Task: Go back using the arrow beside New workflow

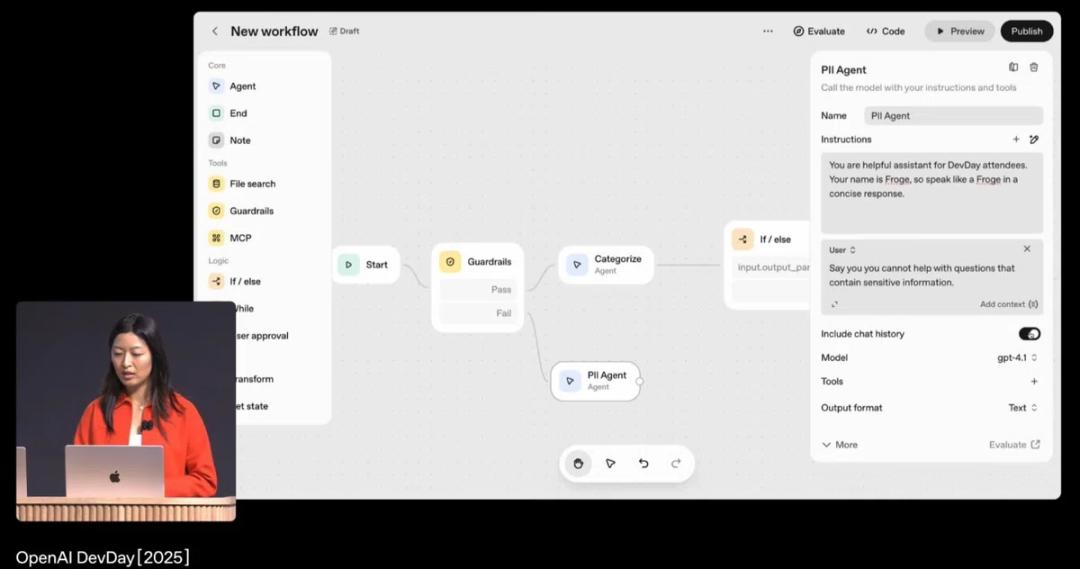Action: [215, 31]
